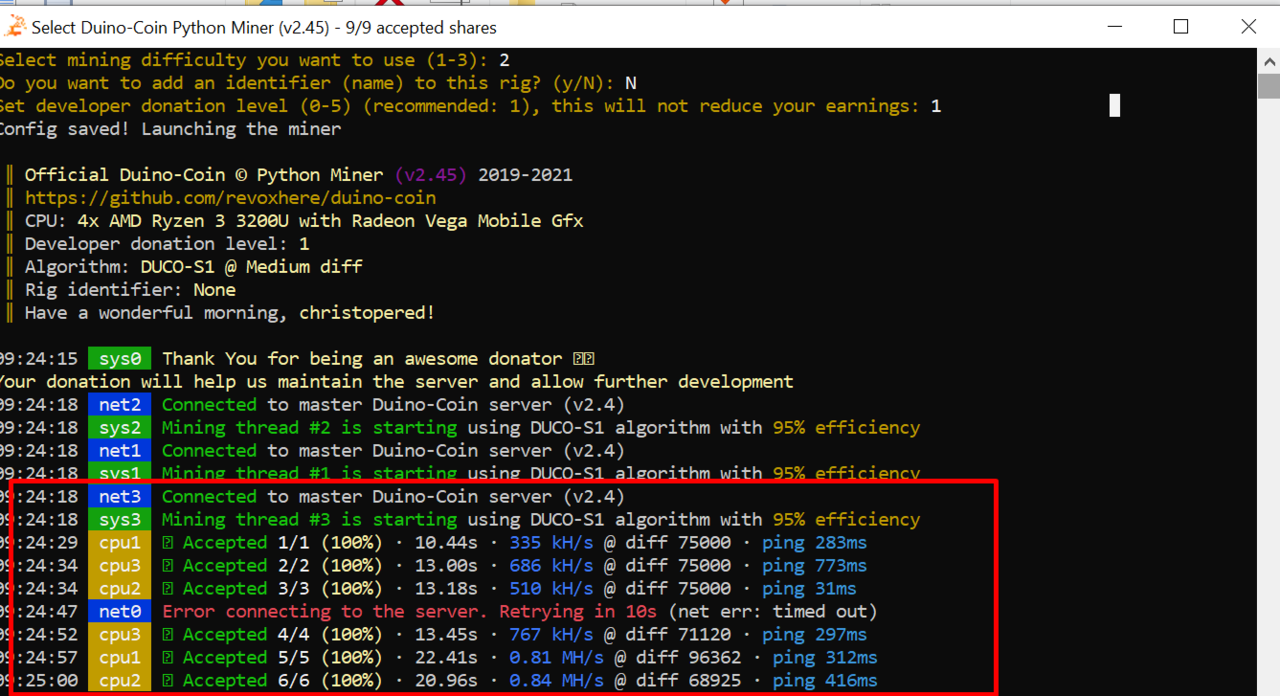This screenshot has width=1280, height=696.
Task: Click 'Config saved! Launching the miner'
Action: (170, 129)
